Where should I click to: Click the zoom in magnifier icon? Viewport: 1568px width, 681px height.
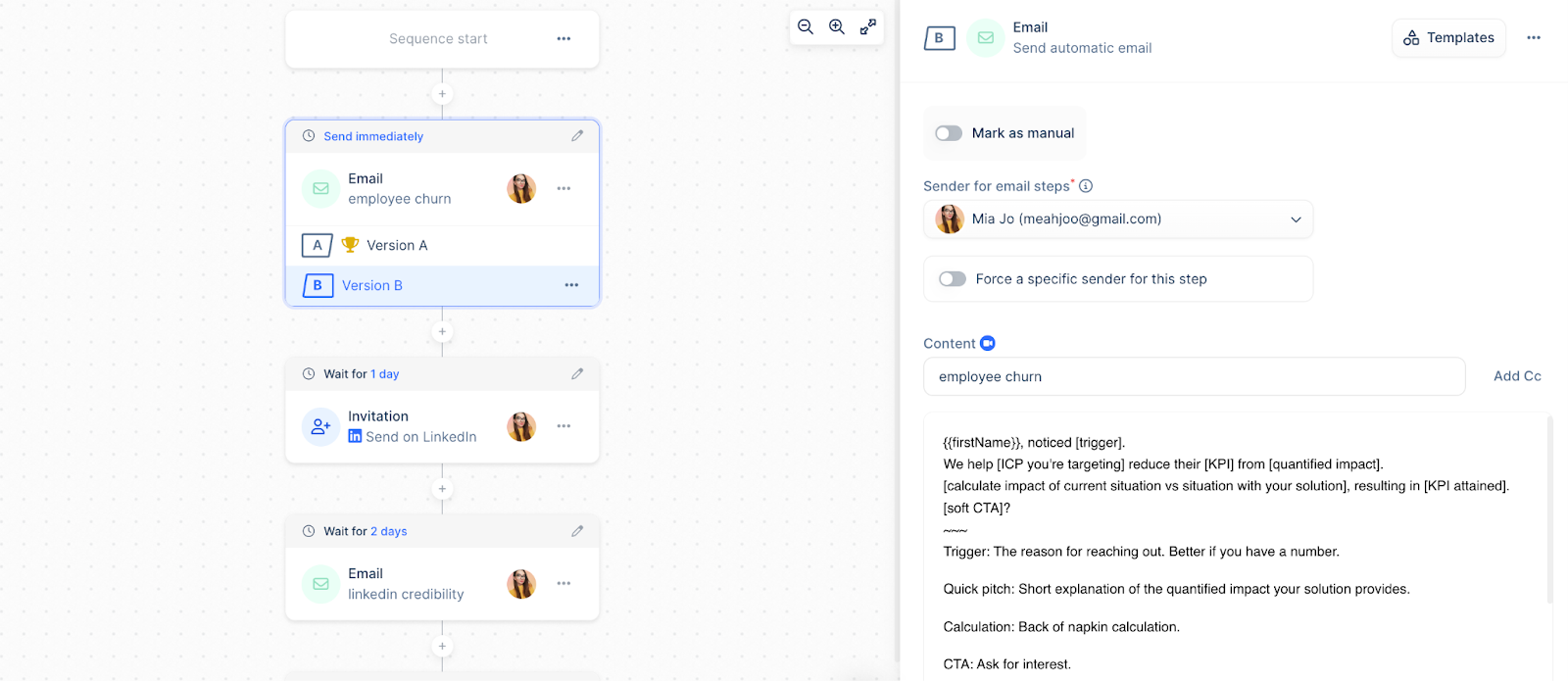(x=837, y=27)
